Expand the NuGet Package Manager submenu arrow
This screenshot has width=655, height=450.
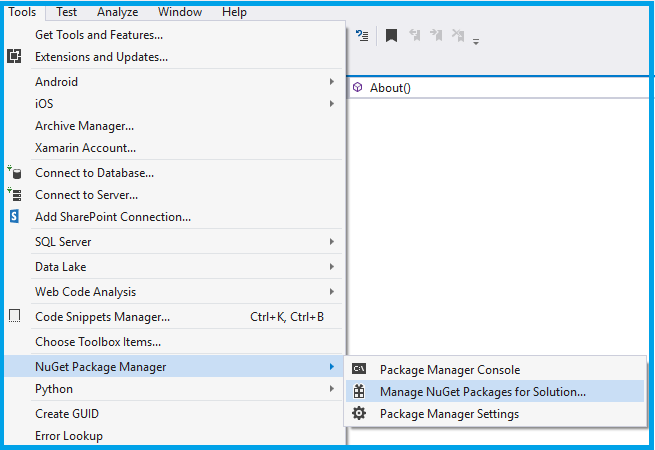[332, 366]
